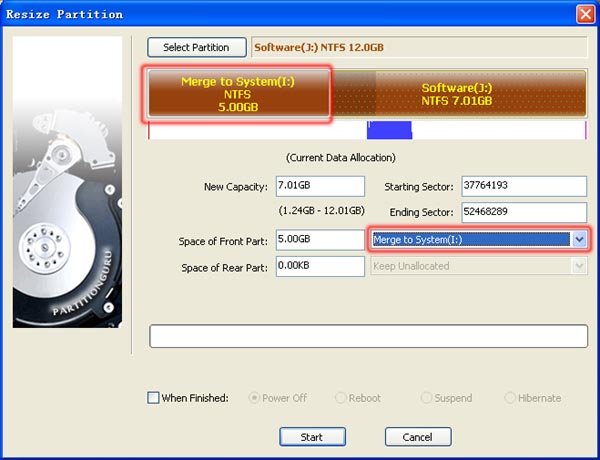This screenshot has width=600, height=460.
Task: Tick the When Finished checkbox
Action: pyautogui.click(x=153, y=398)
